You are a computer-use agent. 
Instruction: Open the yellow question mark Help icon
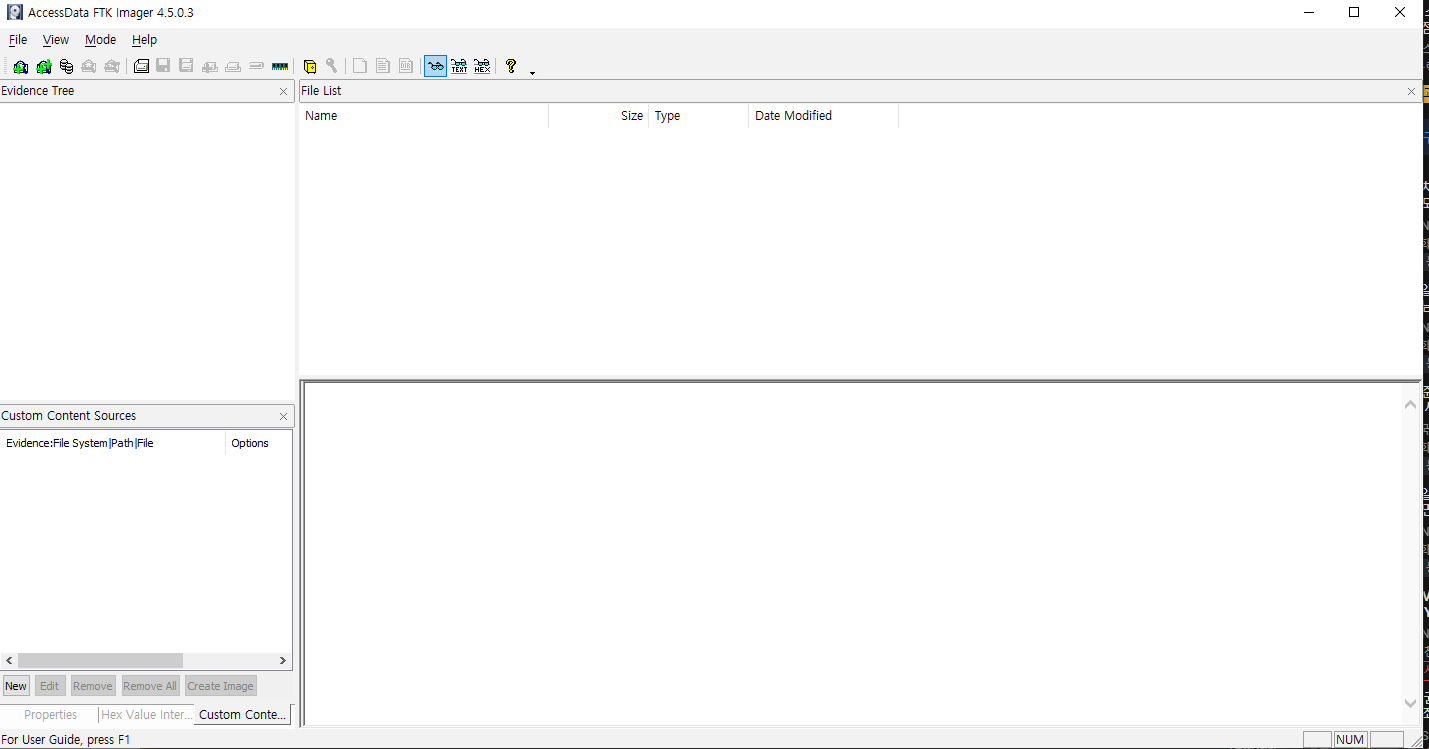(511, 67)
